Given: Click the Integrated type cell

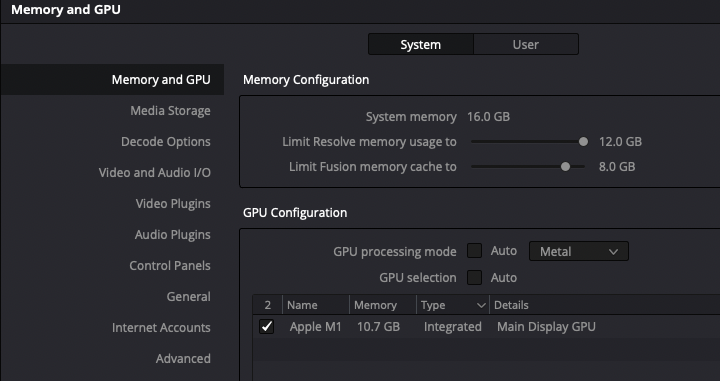Looking at the screenshot, I should point(452,326).
